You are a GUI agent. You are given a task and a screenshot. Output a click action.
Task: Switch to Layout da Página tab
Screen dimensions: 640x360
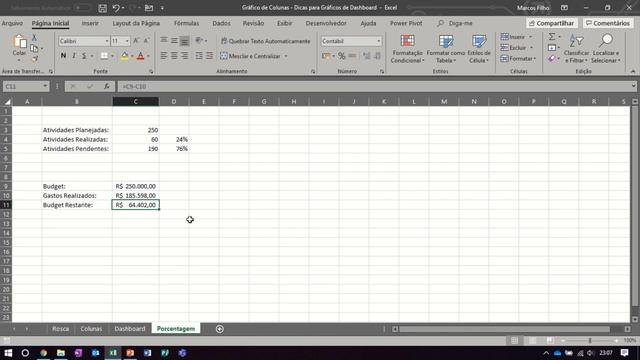[x=136, y=23]
